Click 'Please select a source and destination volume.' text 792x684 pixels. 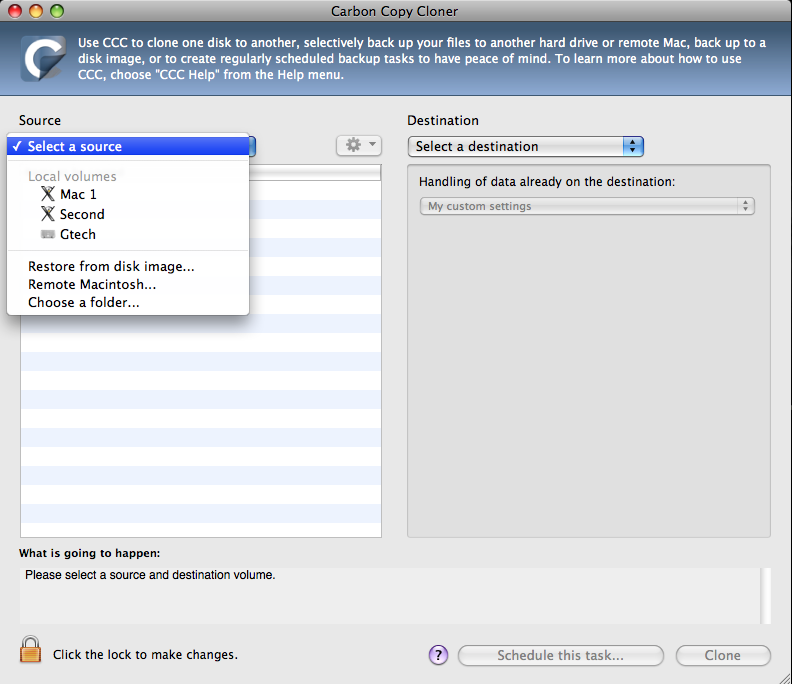(150, 575)
